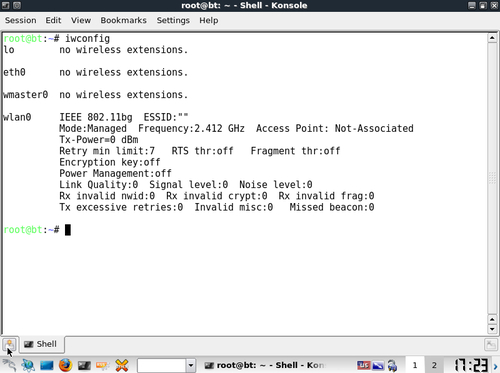Open the Session menu
Screen dimensions: 500x373
[20, 20]
